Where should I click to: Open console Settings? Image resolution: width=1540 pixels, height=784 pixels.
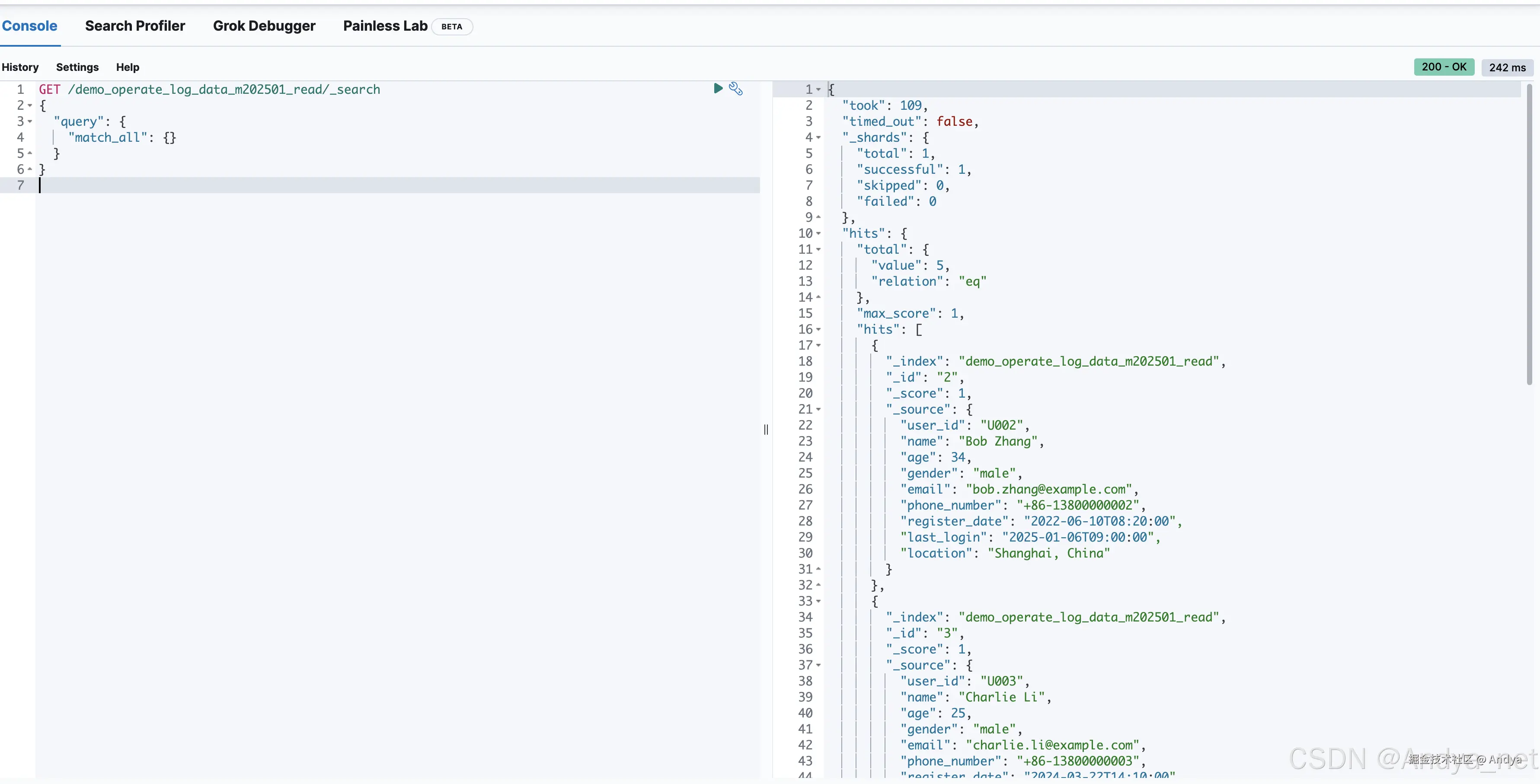[77, 67]
